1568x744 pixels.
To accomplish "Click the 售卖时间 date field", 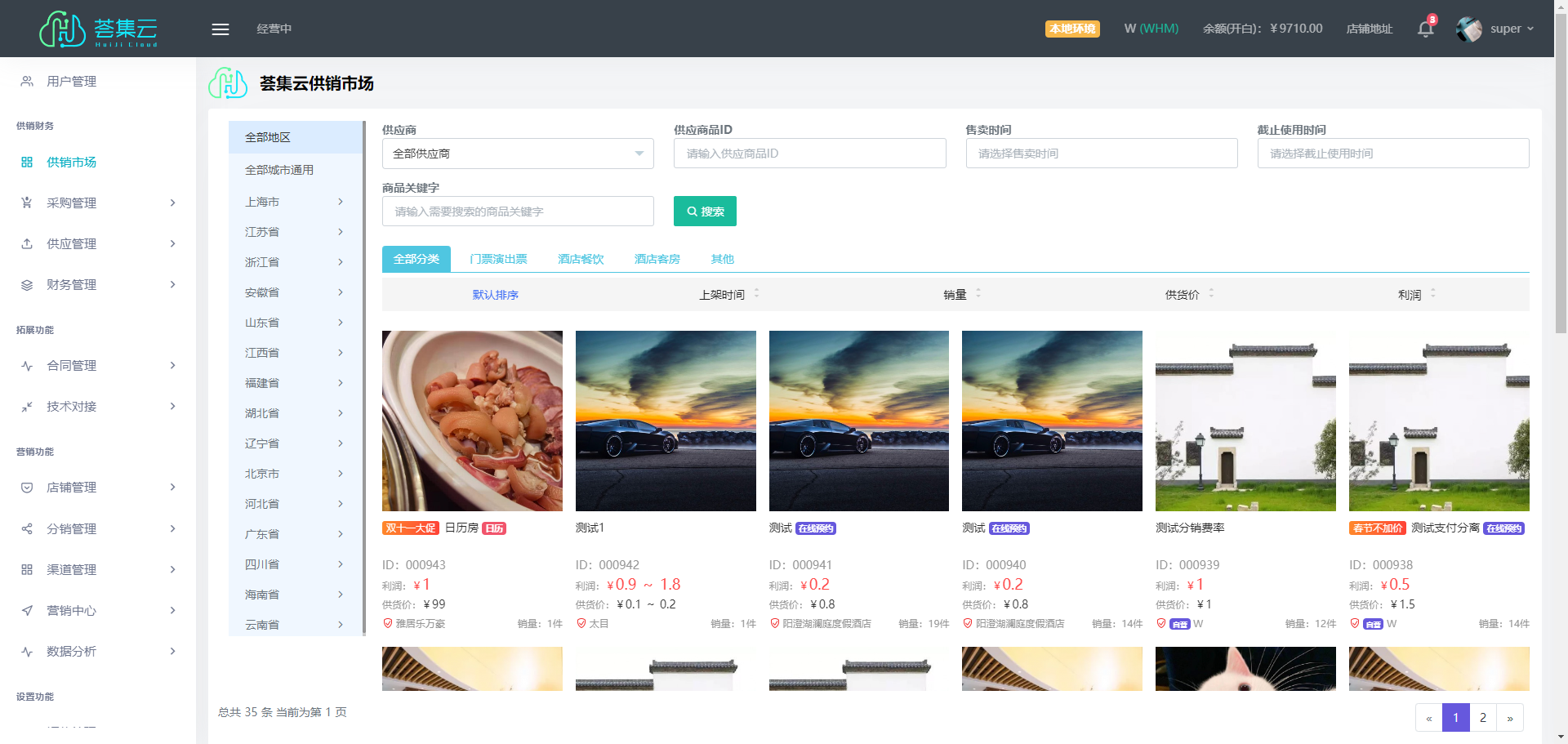I will click(x=1102, y=154).
